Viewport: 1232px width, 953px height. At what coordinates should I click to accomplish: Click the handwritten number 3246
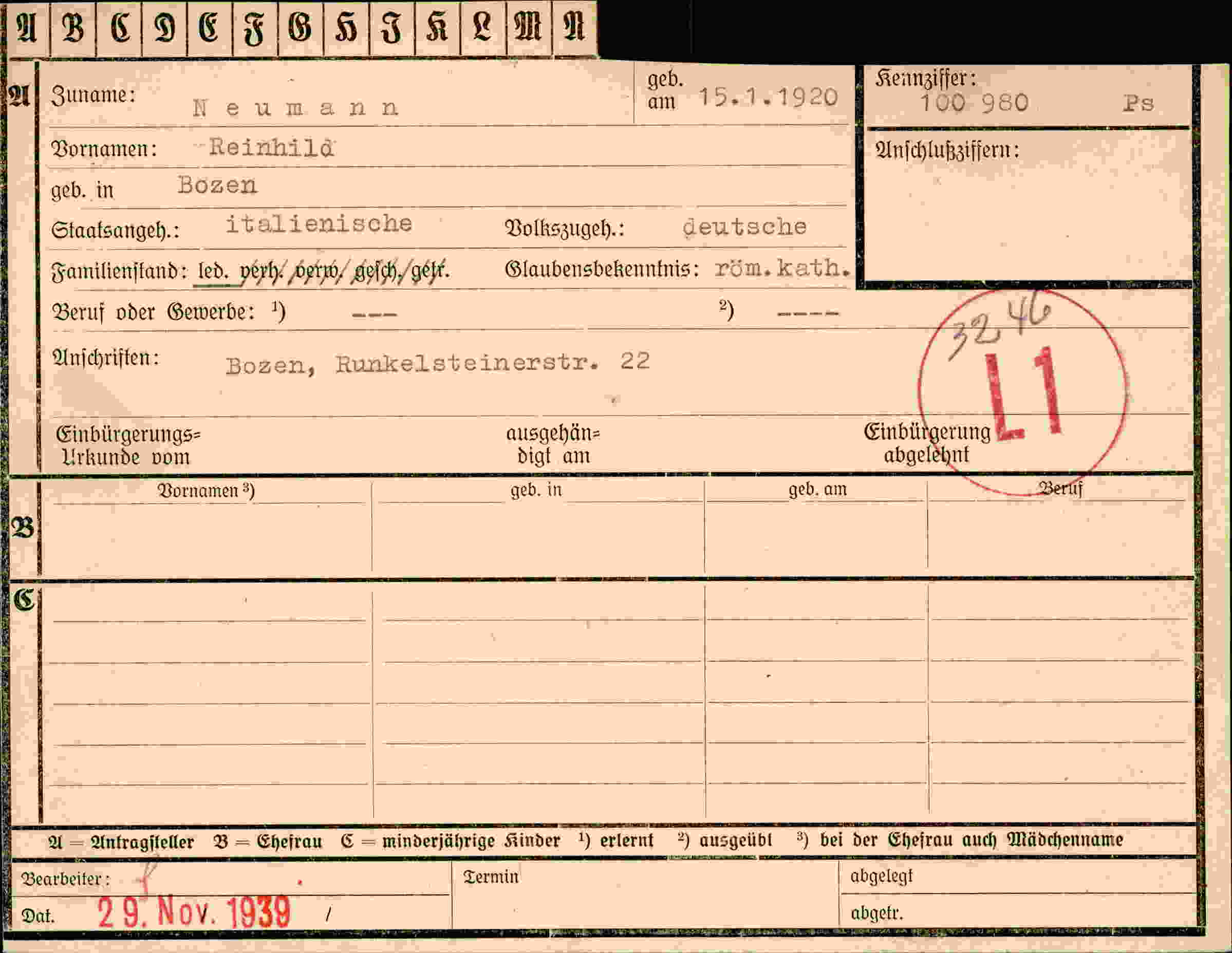[x=1001, y=325]
